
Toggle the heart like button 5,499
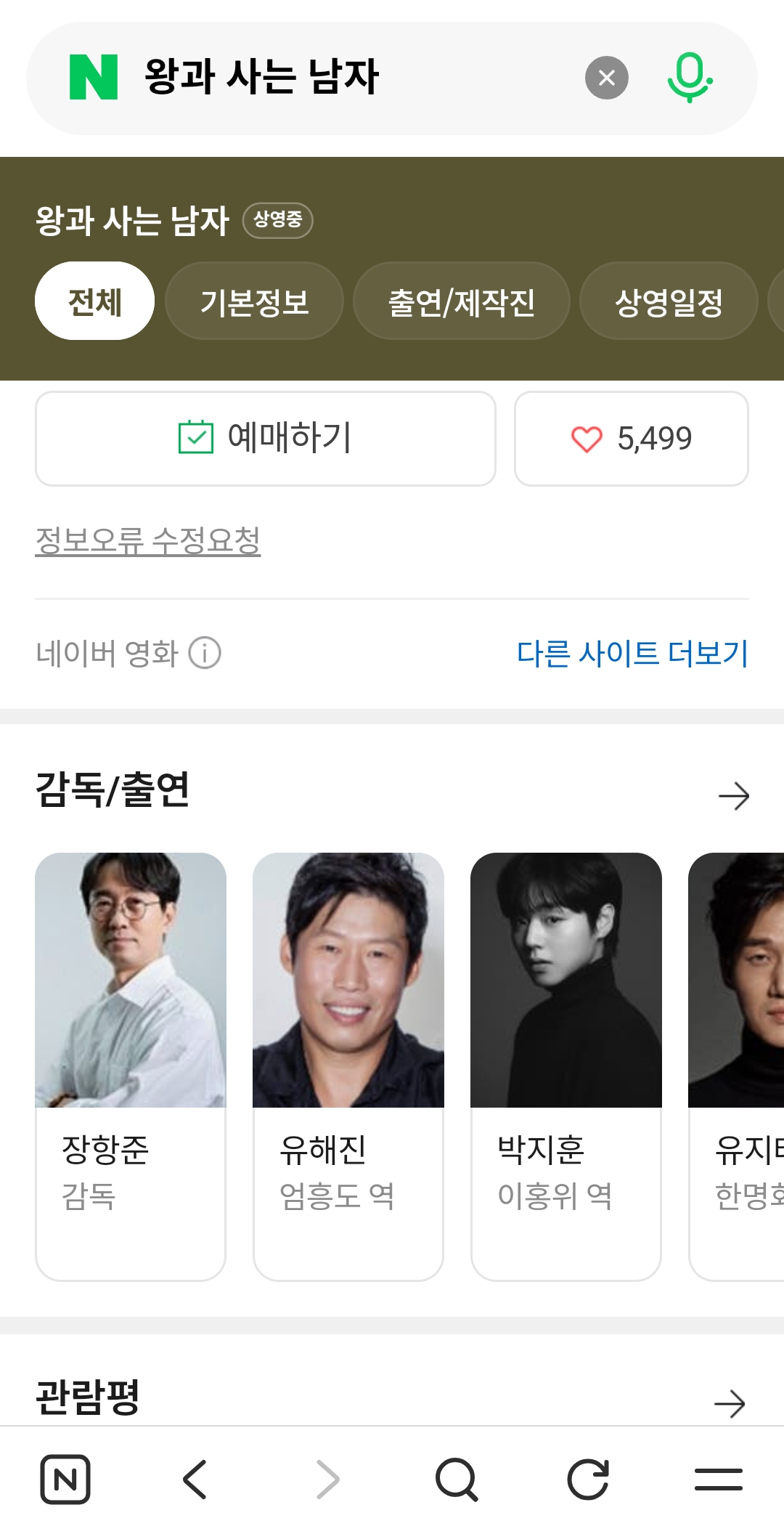click(632, 439)
